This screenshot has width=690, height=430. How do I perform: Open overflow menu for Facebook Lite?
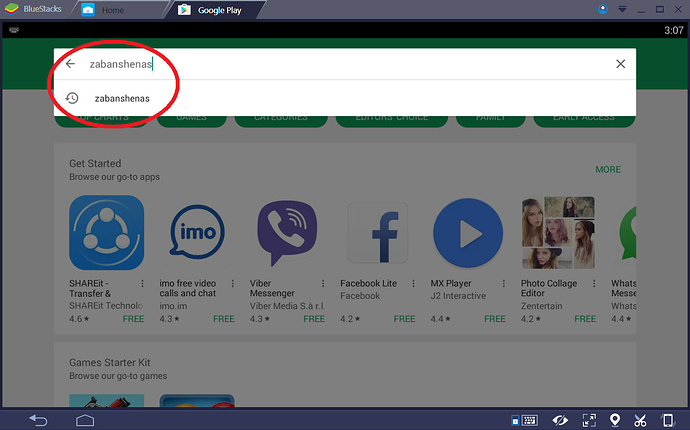(413, 283)
